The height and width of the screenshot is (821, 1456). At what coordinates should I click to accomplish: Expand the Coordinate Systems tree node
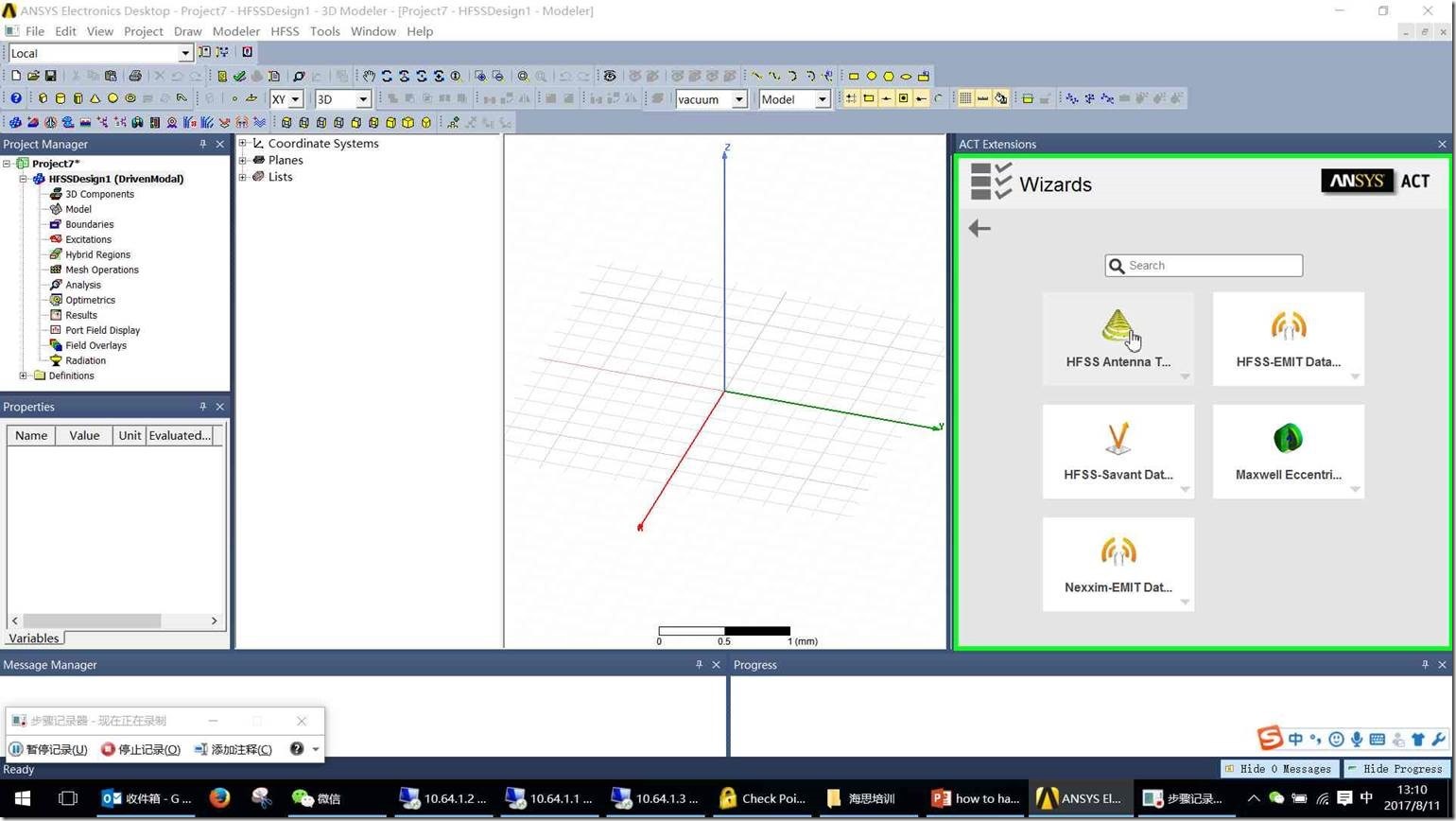(243, 144)
